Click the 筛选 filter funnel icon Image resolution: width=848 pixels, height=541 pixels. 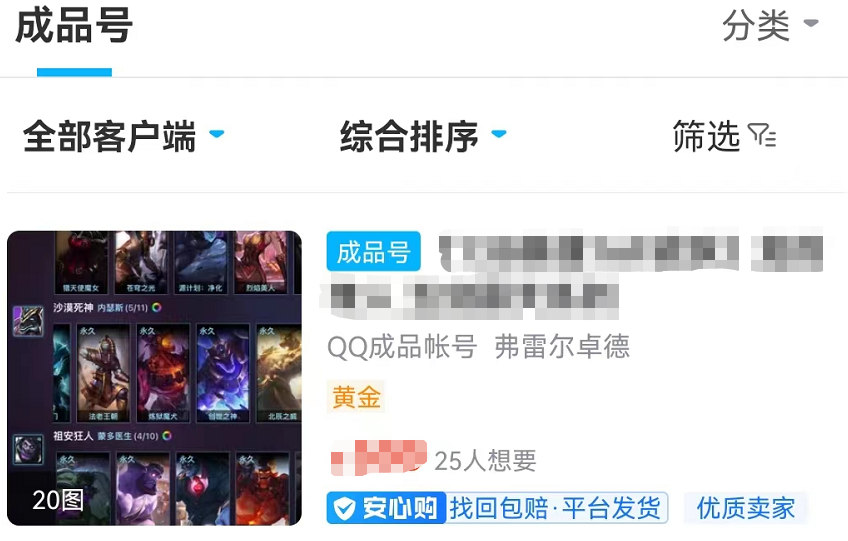point(762,135)
